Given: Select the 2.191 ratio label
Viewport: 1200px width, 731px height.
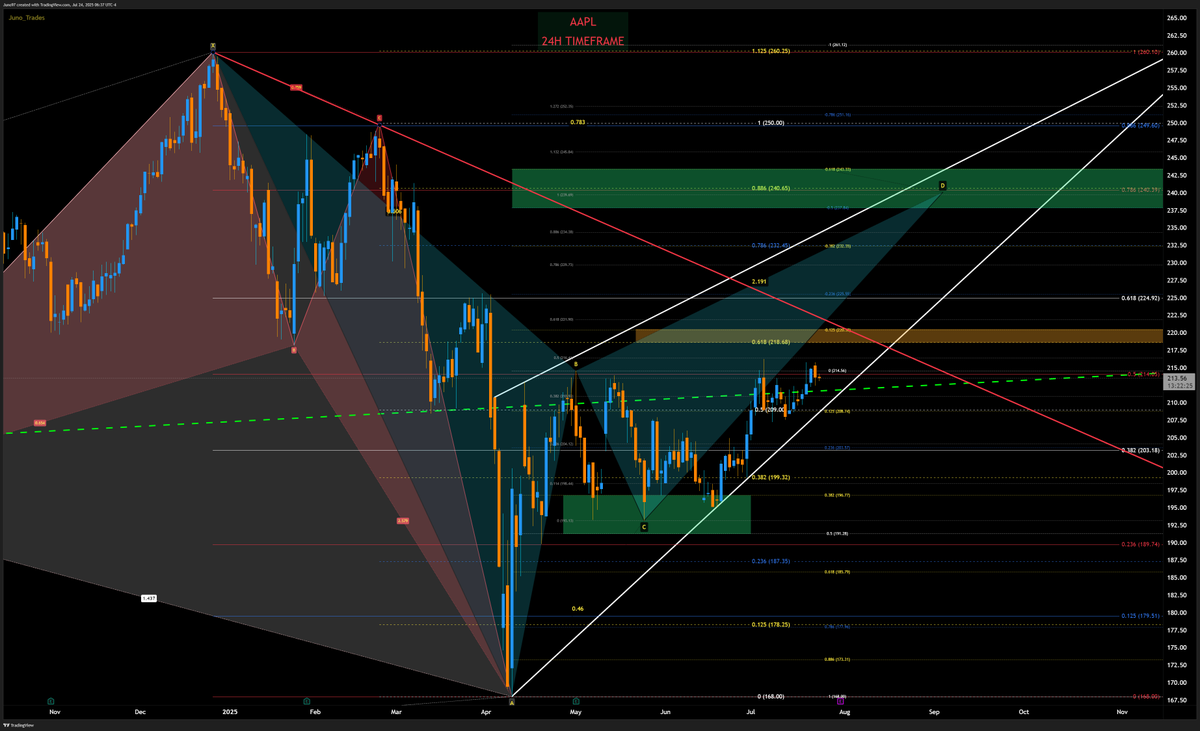Looking at the screenshot, I should [759, 283].
